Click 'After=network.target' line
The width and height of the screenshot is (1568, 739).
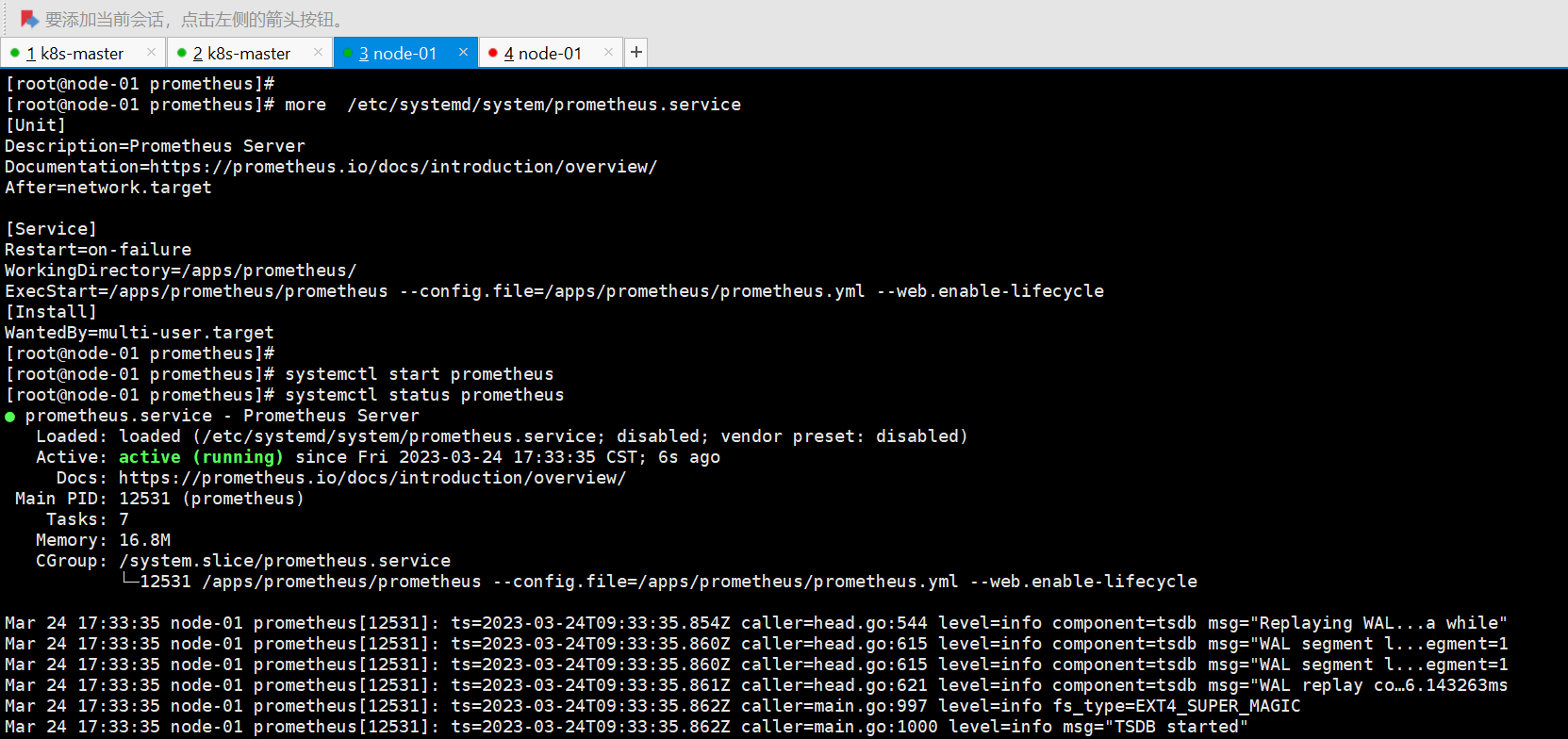pyautogui.click(x=108, y=188)
